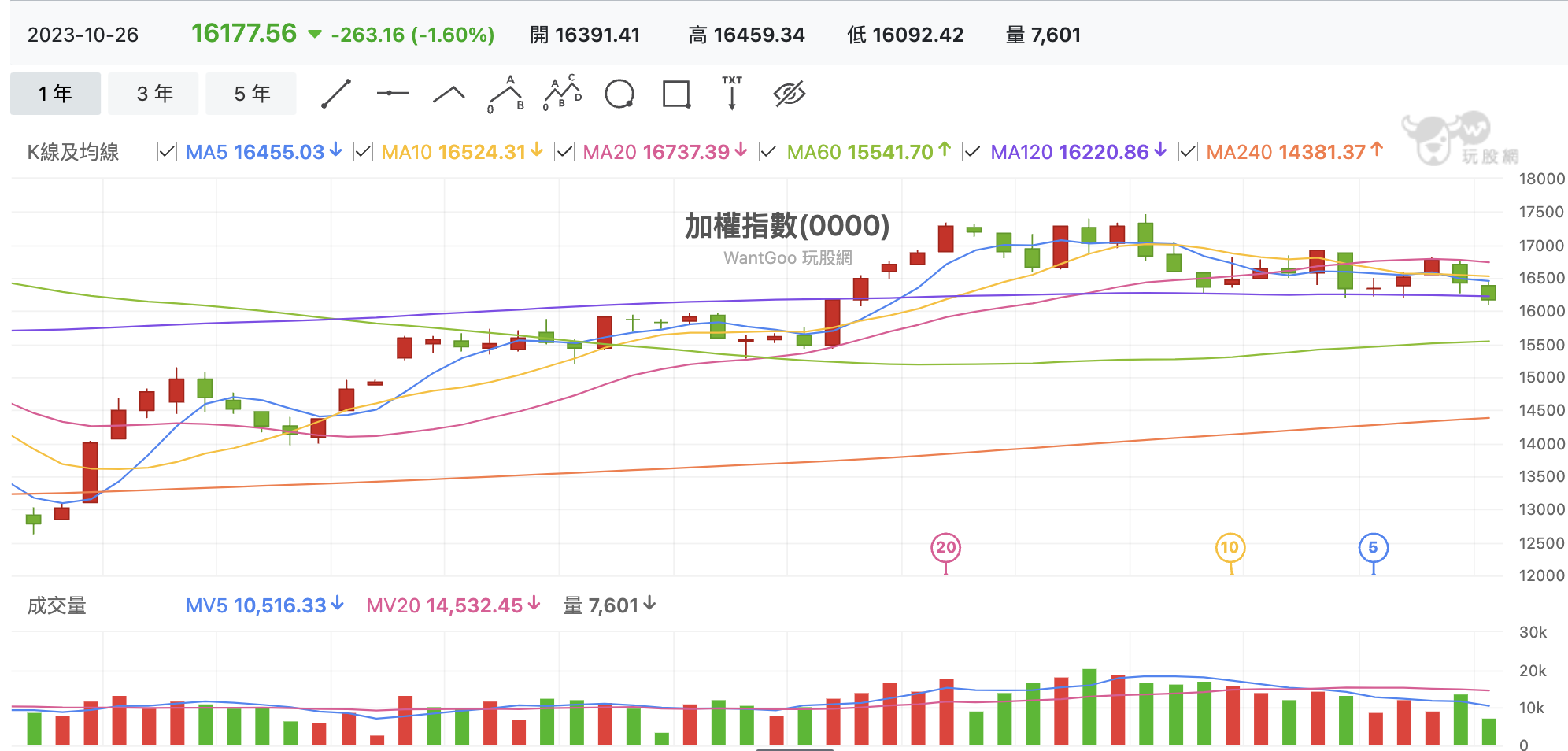Pick the rectangle drawing tool
1568x751 pixels.
[676, 94]
